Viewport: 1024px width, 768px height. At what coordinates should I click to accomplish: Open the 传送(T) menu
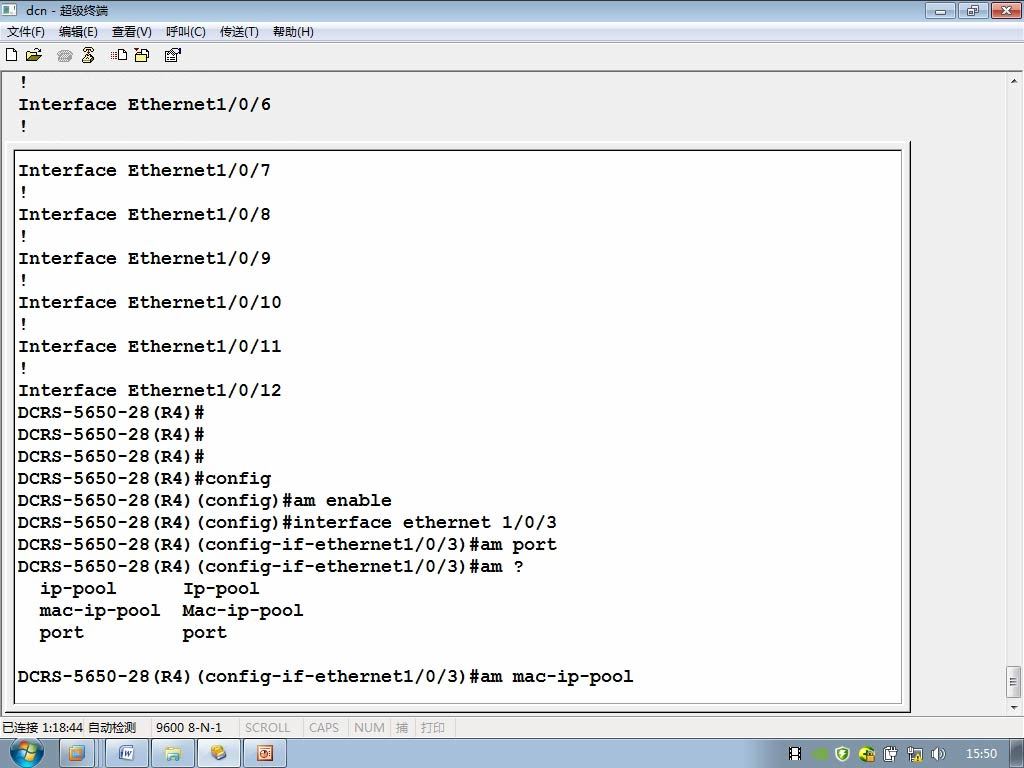click(x=239, y=31)
